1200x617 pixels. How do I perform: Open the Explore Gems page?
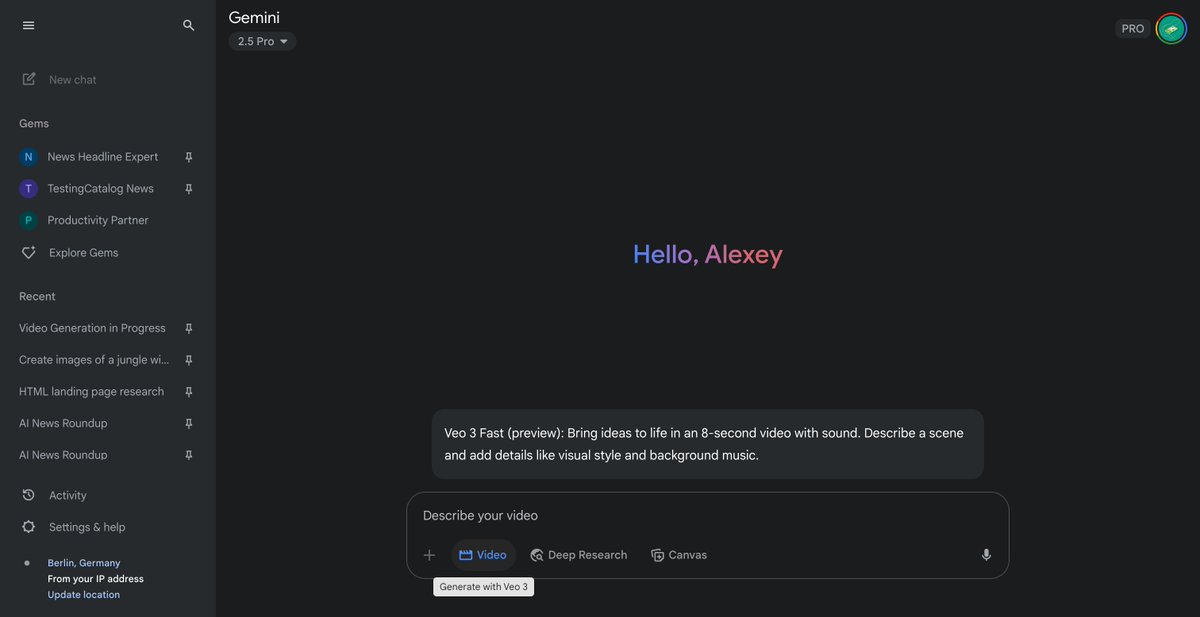(84, 253)
